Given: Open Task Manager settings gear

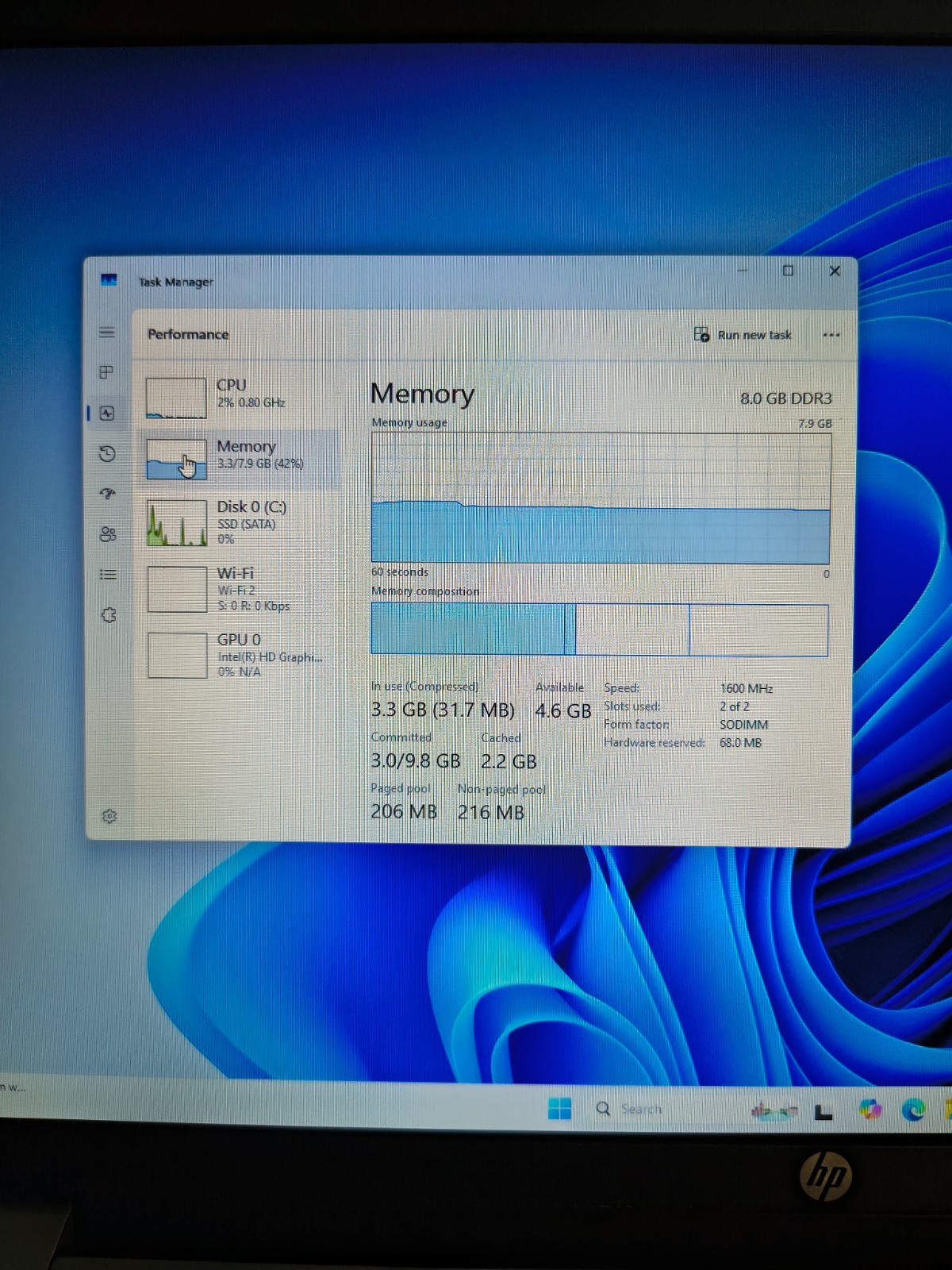Looking at the screenshot, I should [x=109, y=816].
